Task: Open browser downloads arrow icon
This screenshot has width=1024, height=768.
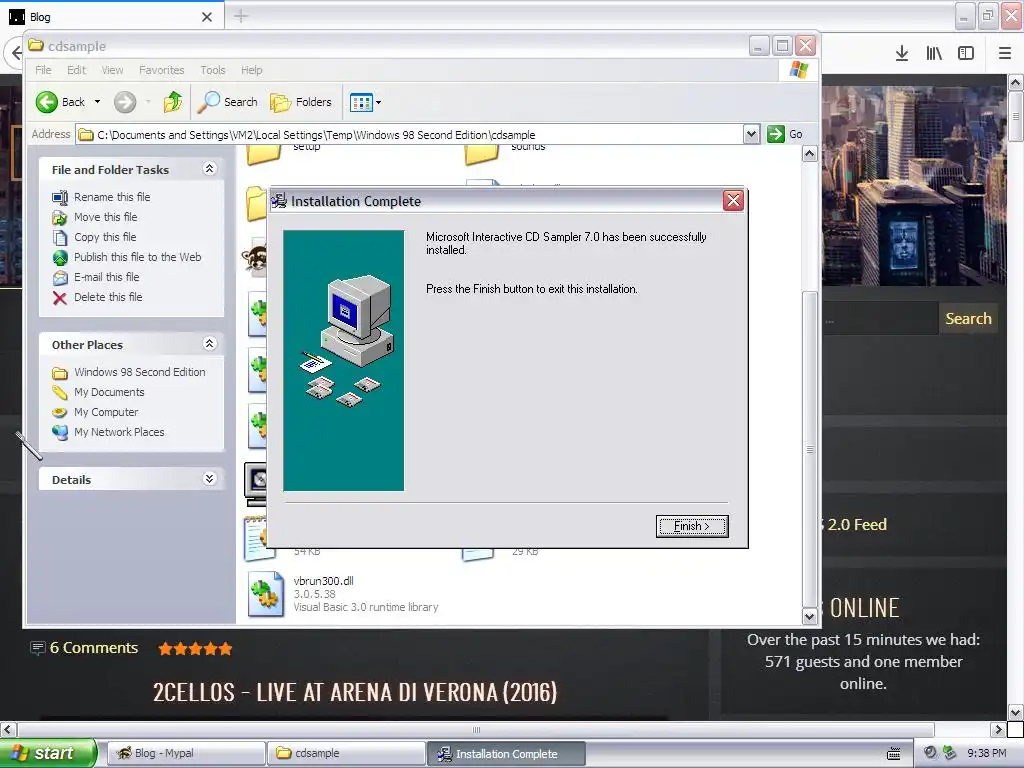Action: [902, 53]
